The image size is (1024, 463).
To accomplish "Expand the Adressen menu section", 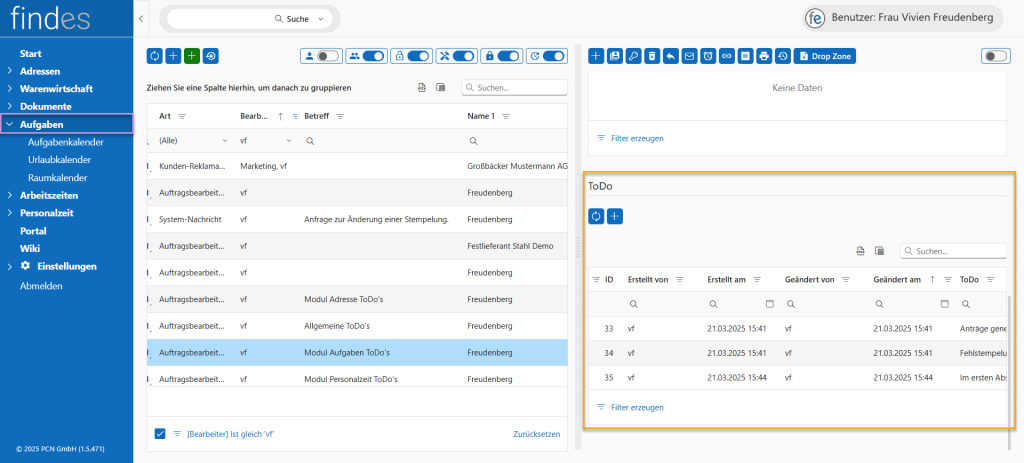I will [40, 71].
